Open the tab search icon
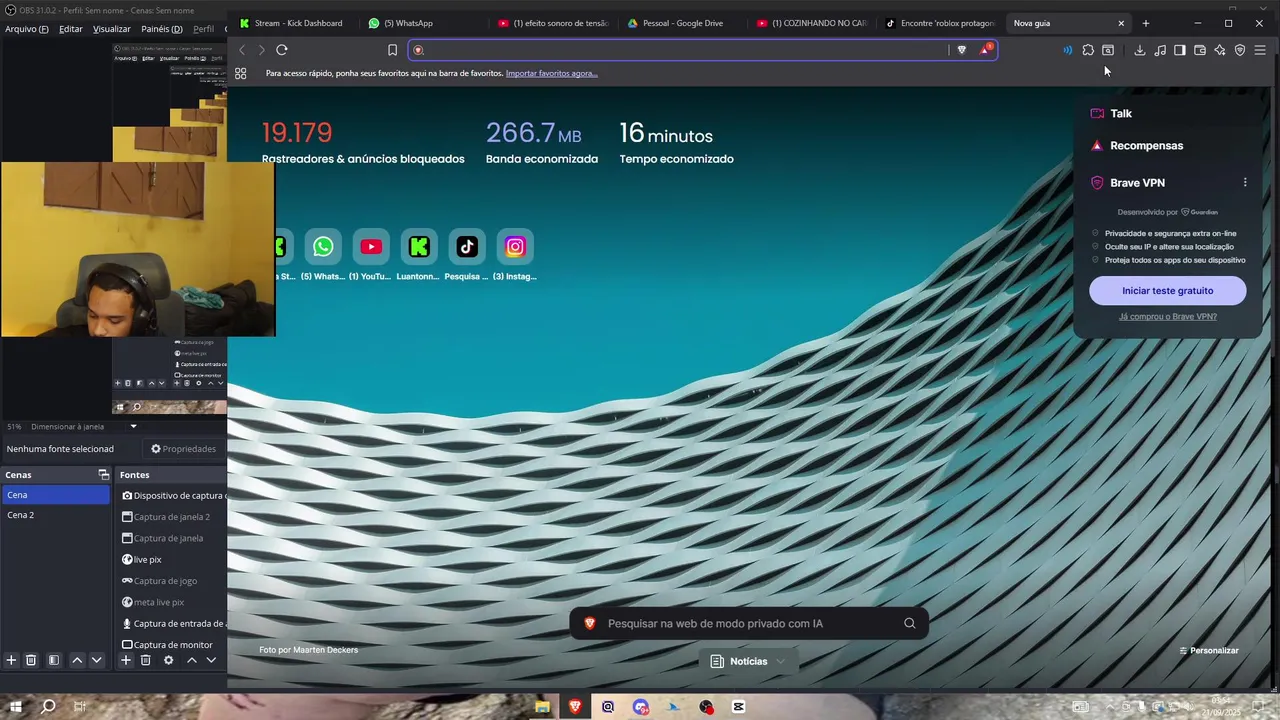Image resolution: width=1280 pixels, height=720 pixels. [x=1108, y=50]
